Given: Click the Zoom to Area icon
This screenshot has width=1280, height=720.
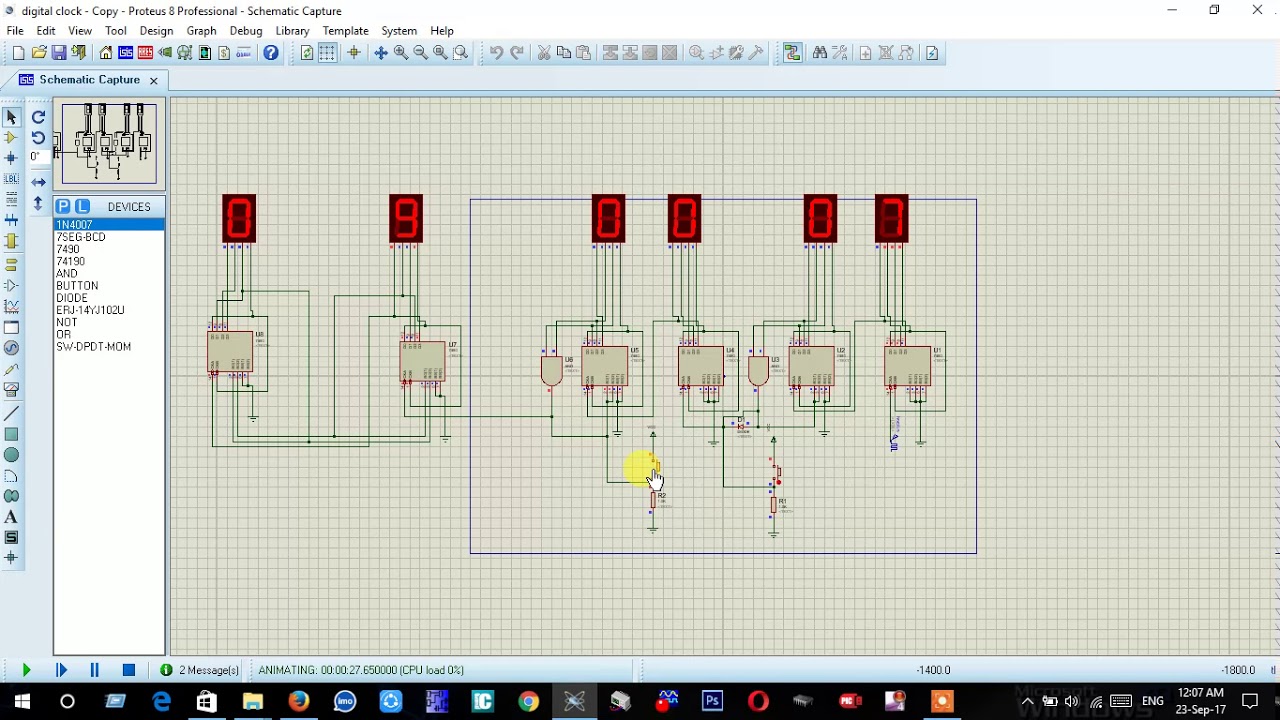Looking at the screenshot, I should tap(461, 53).
